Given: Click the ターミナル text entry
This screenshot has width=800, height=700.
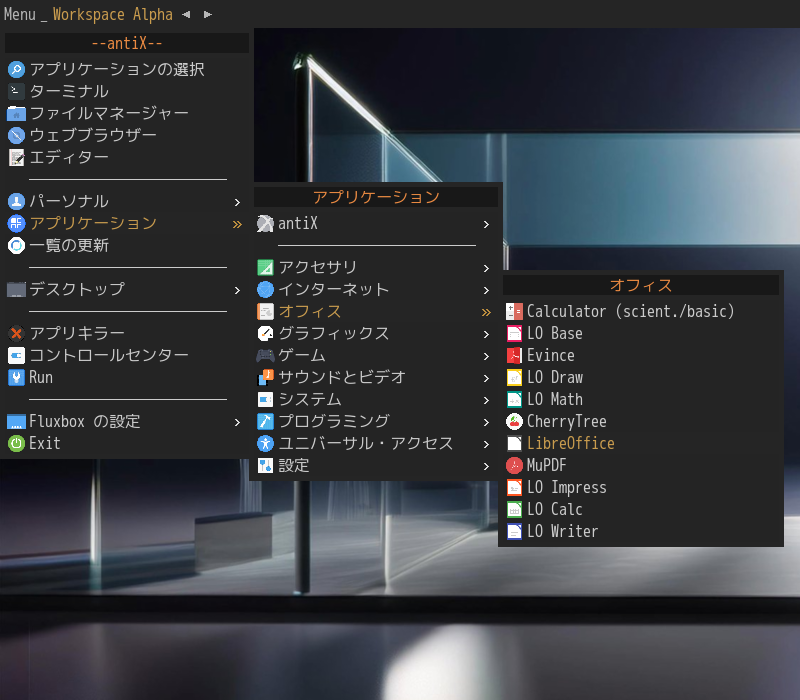Looking at the screenshot, I should pos(69,91).
